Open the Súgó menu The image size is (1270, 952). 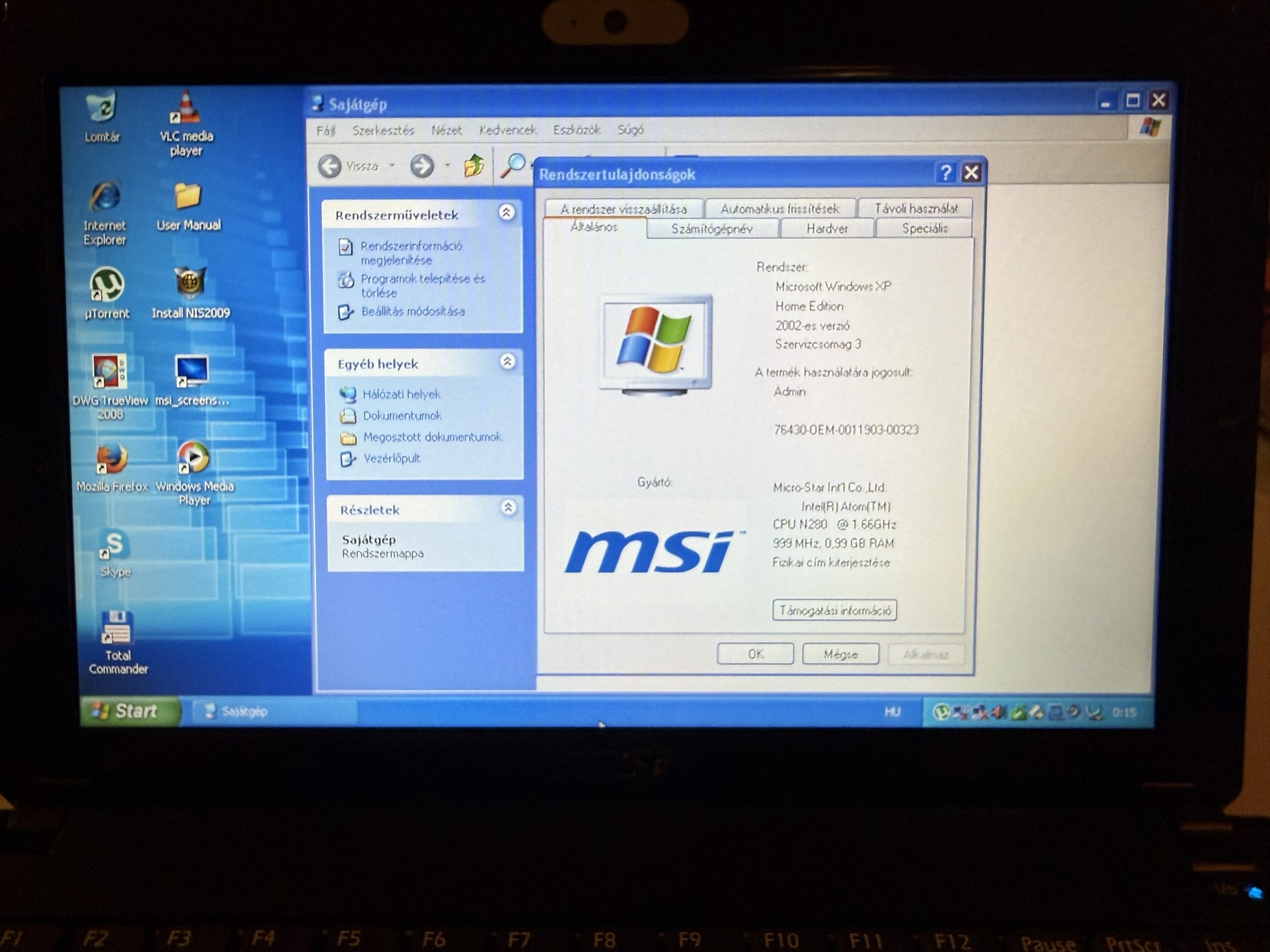(x=630, y=130)
